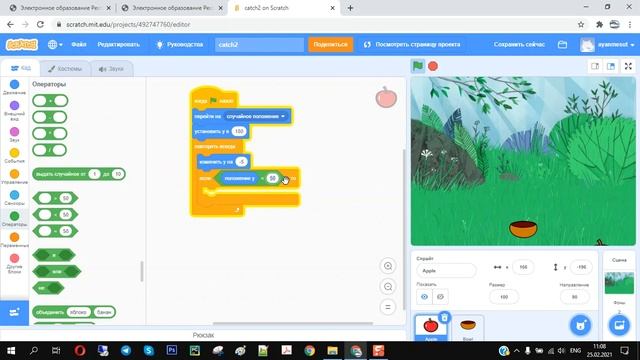Select the Apple sprite thumbnail

tap(431, 327)
